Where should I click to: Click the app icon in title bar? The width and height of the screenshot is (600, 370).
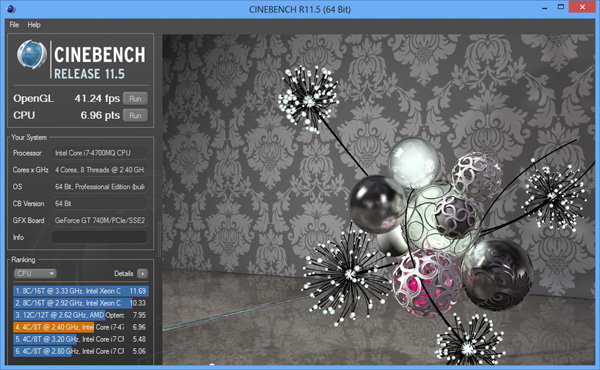[10, 8]
